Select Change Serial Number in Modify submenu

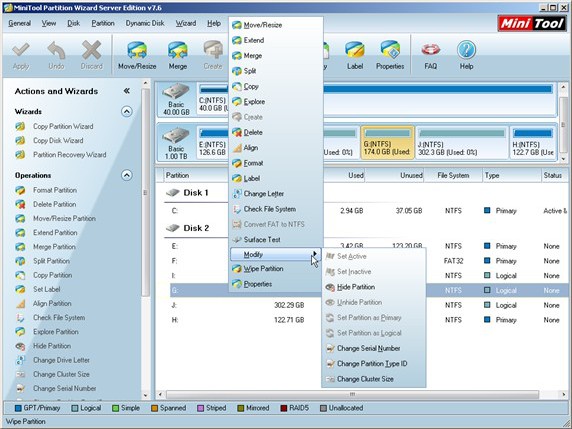(x=374, y=348)
